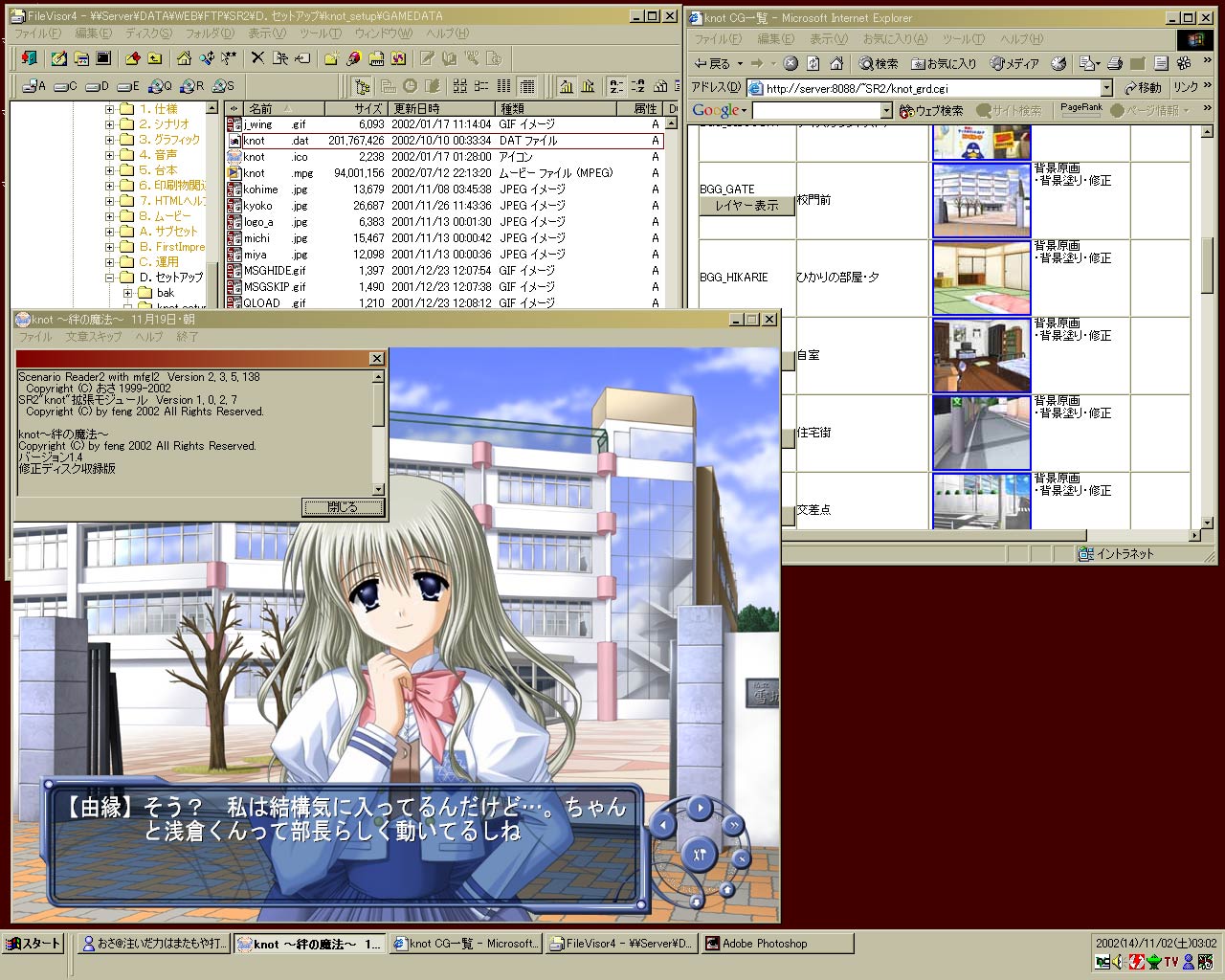Viewport: 1225px width, 980px height.
Task: Click the Stop icon in Internet Explorer
Action: coord(791,63)
